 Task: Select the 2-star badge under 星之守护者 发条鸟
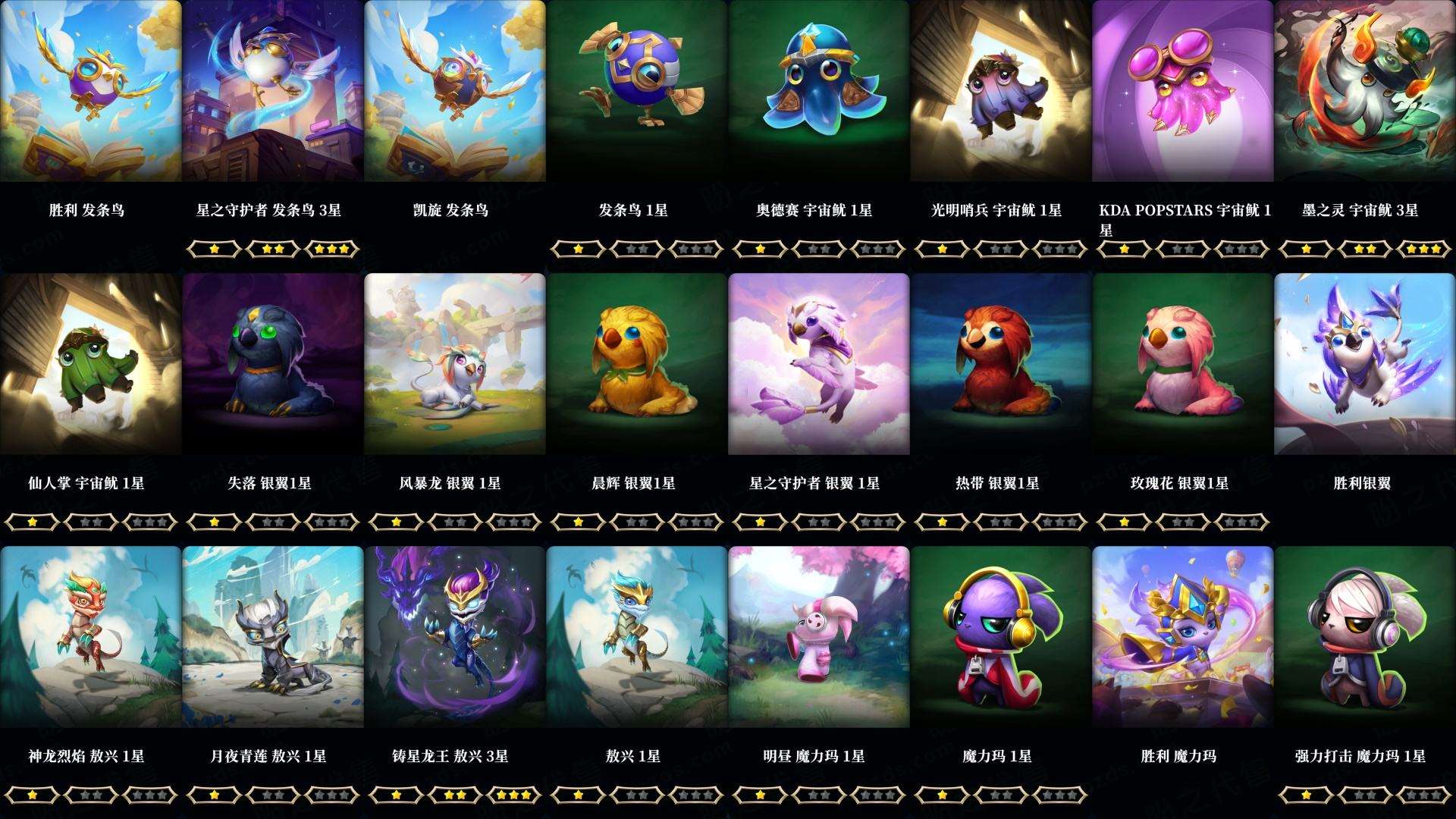(x=273, y=249)
